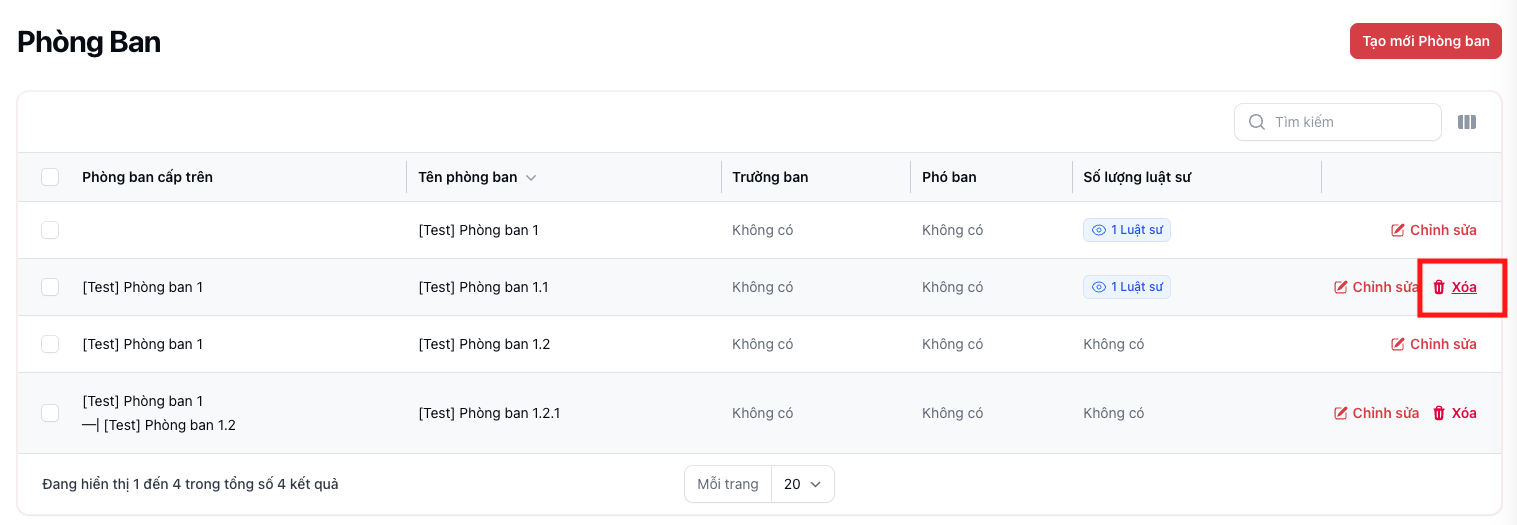Select the Phòng ban 1.2.1 row checkbox
1517x525 pixels.
[x=50, y=413]
